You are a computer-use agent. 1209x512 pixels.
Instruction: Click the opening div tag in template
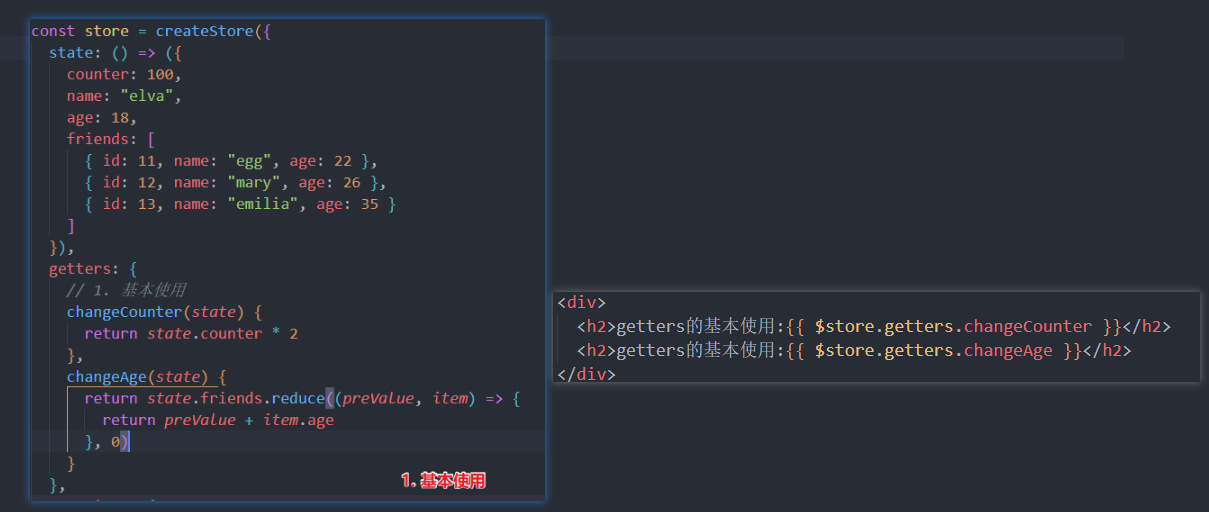point(581,303)
